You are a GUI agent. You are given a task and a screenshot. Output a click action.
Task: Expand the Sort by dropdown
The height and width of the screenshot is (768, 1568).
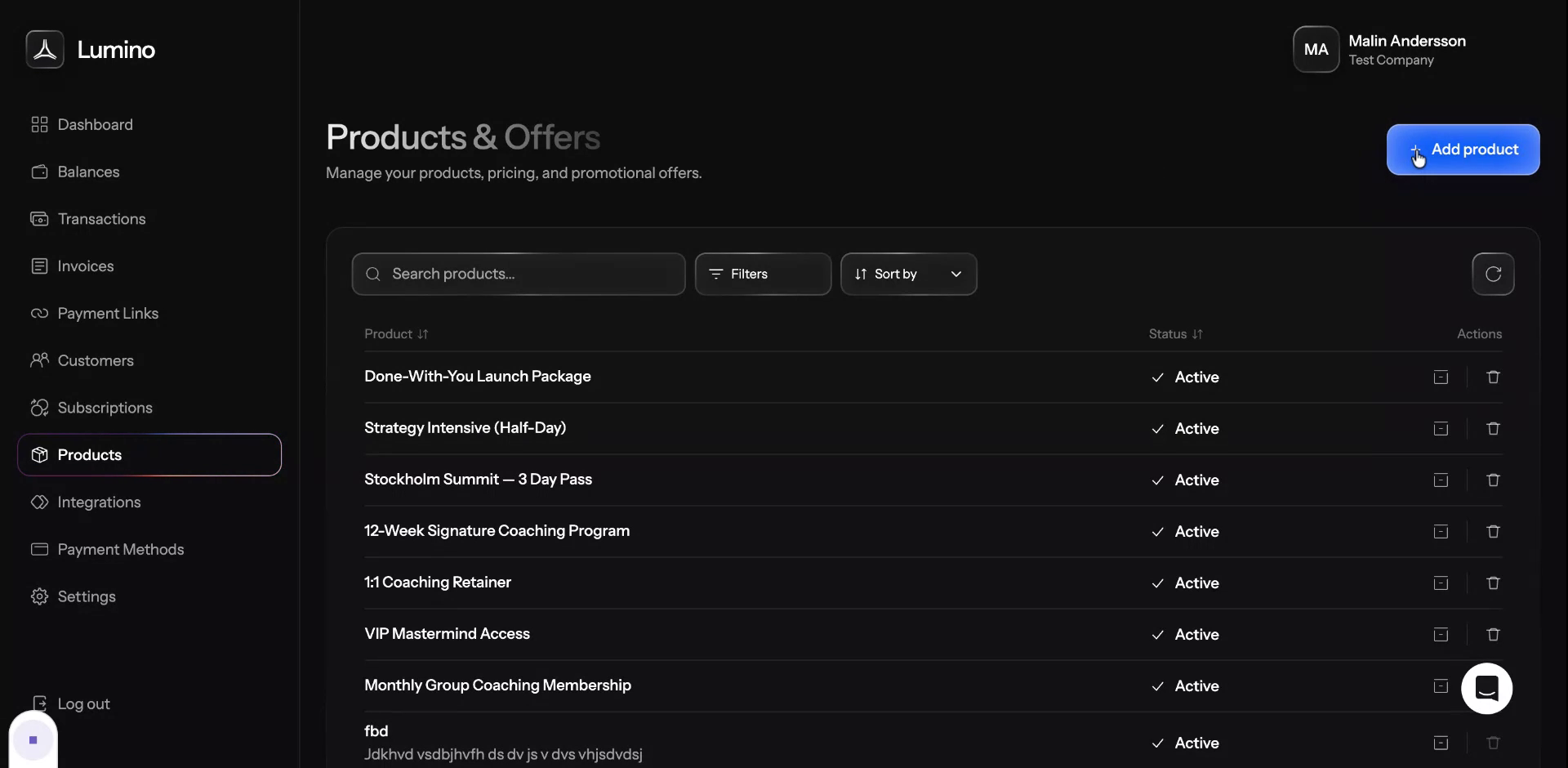tap(908, 274)
